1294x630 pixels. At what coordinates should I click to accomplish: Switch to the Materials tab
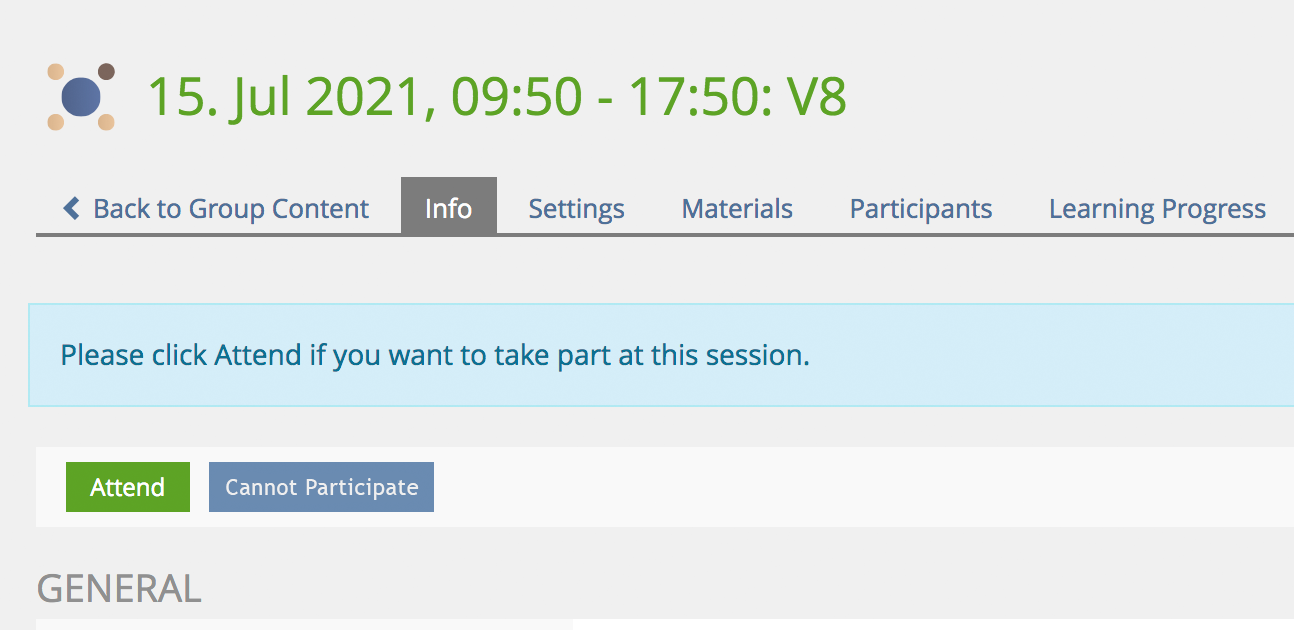coord(737,209)
